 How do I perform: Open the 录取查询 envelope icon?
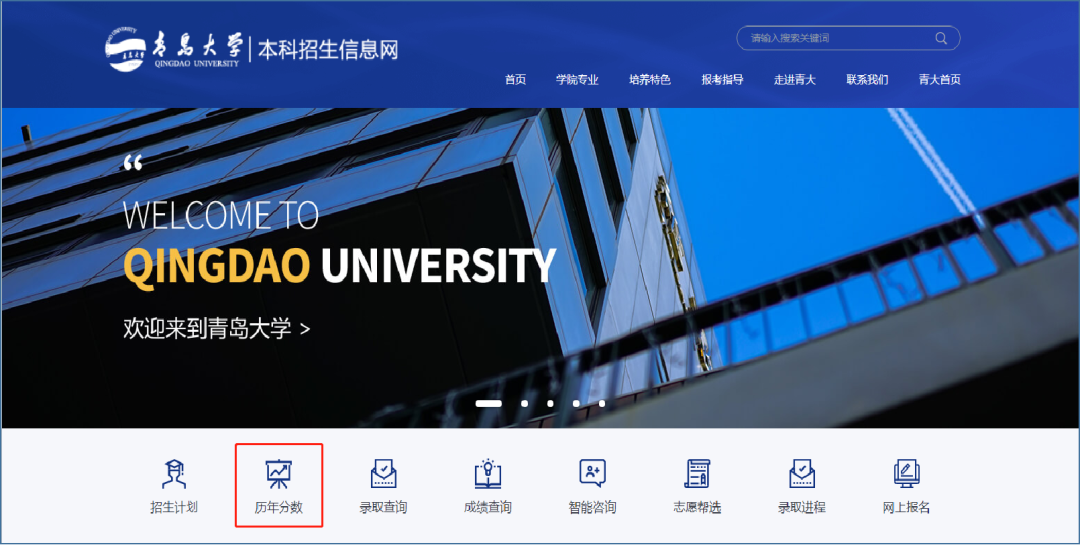pyautogui.click(x=383, y=475)
